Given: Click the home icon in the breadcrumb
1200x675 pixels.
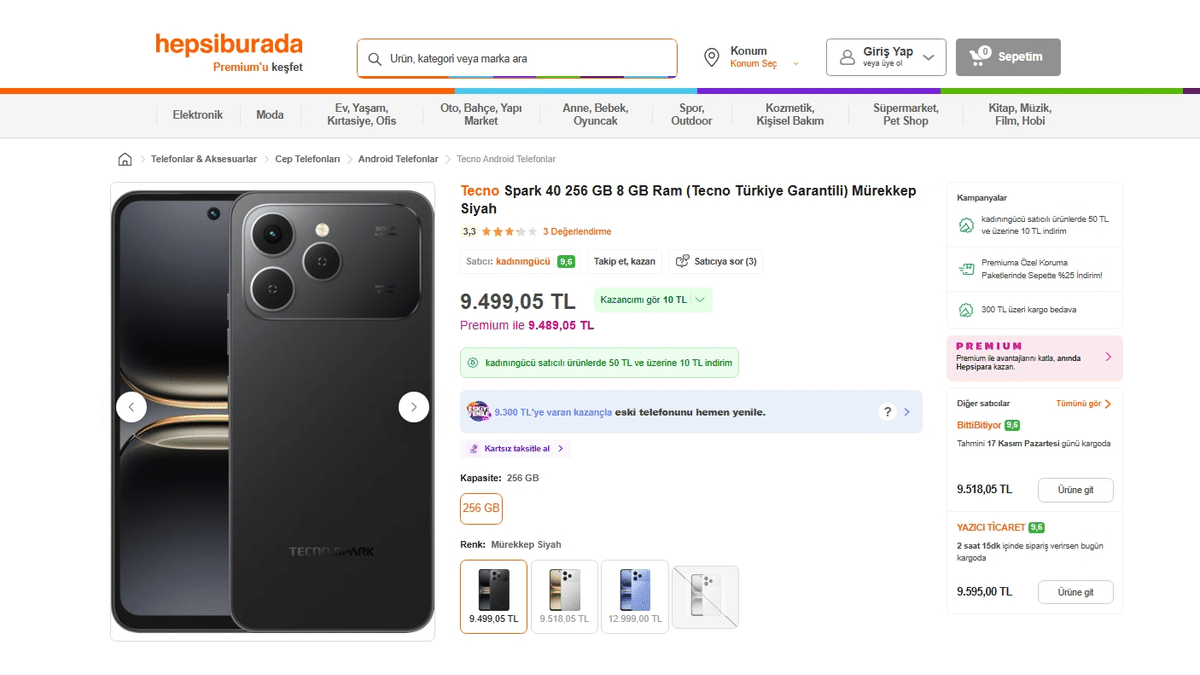Looking at the screenshot, I should coord(124,158).
